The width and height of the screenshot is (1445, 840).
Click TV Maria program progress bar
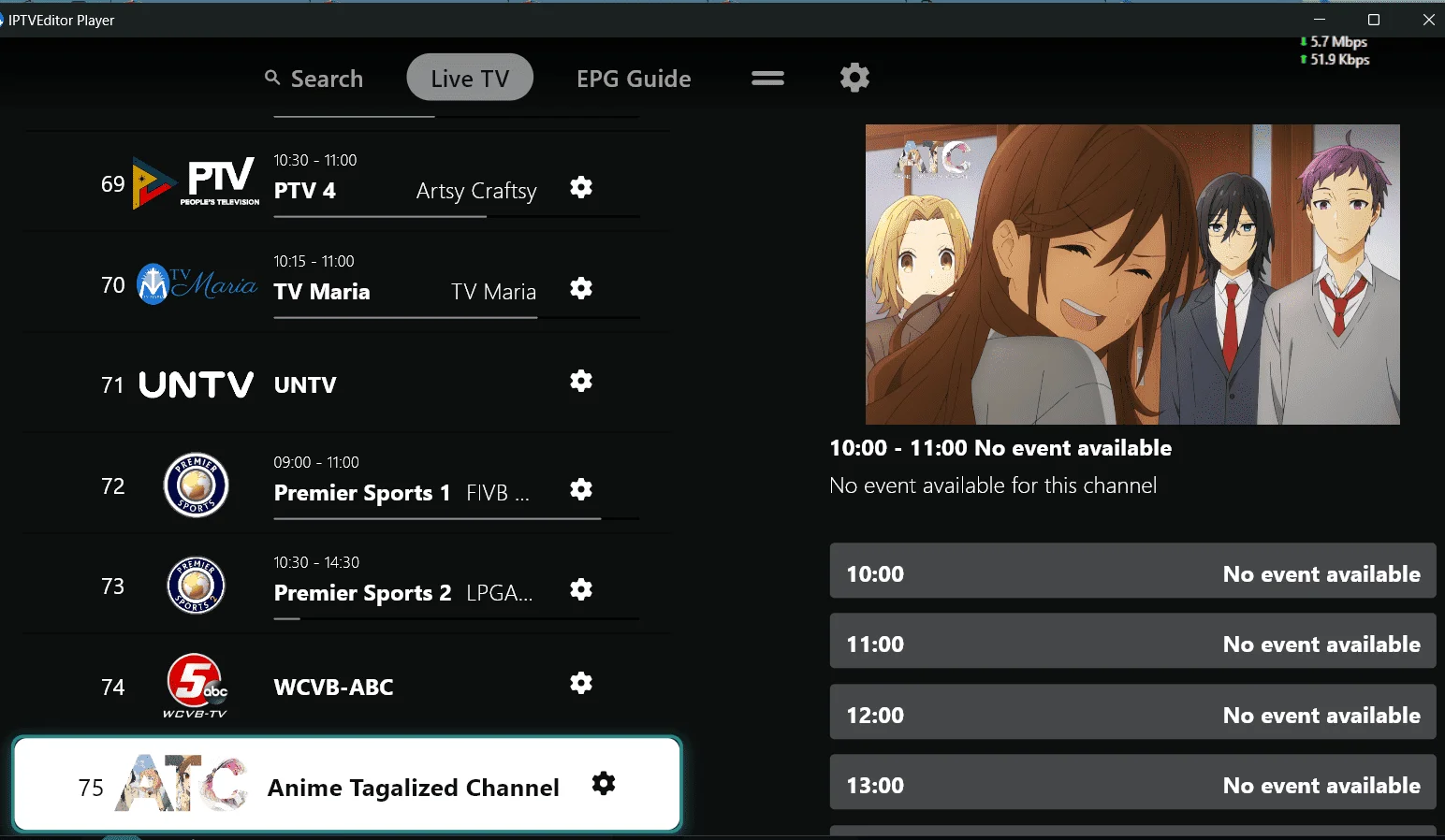tap(457, 318)
